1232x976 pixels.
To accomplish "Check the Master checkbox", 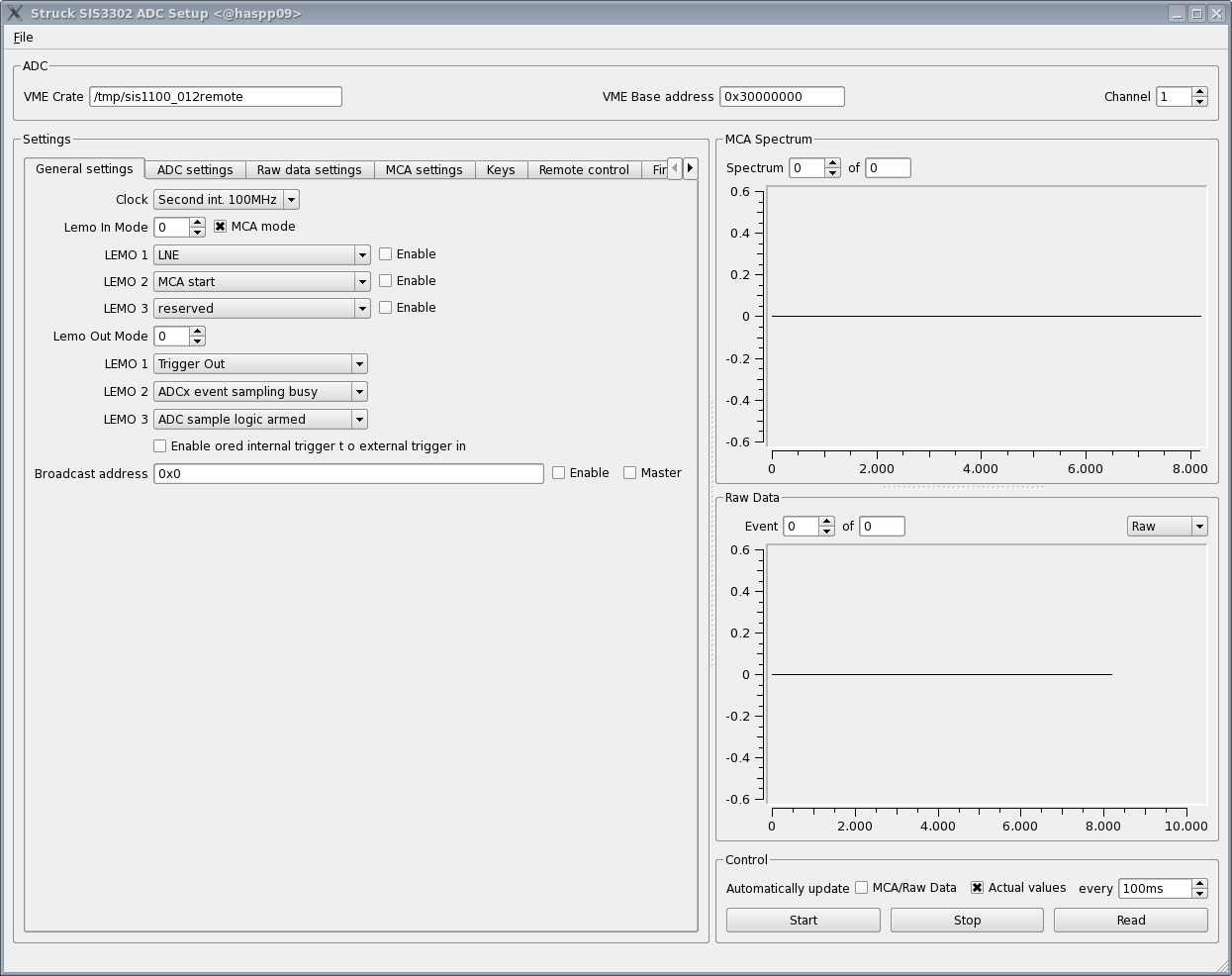I will click(x=629, y=473).
